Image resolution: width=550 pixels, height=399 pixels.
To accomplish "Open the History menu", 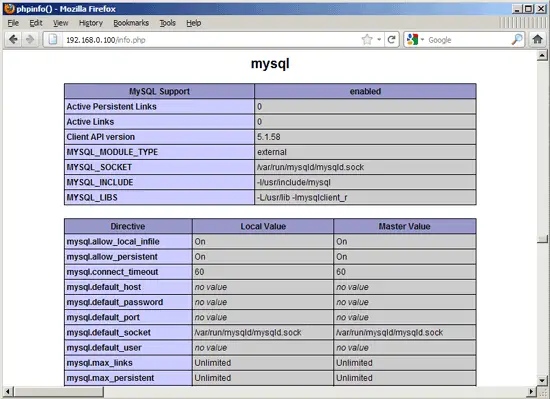I will pyautogui.click(x=91, y=23).
